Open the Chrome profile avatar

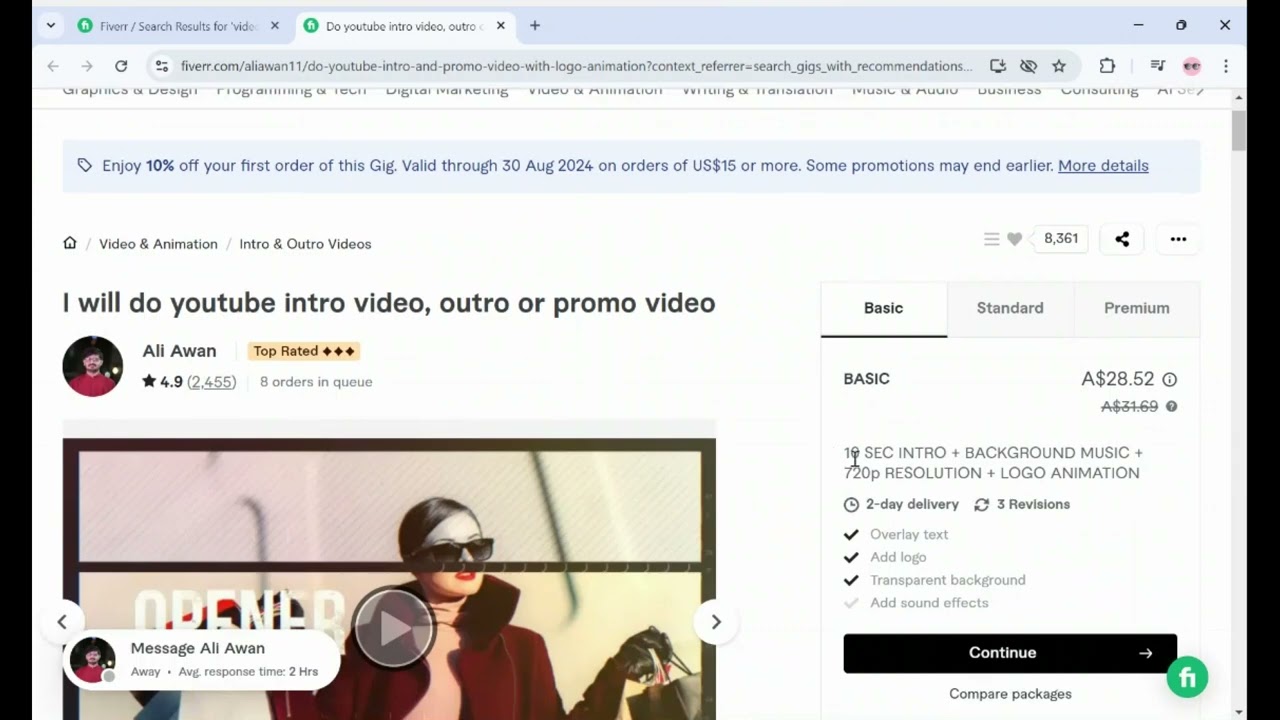[x=1192, y=66]
